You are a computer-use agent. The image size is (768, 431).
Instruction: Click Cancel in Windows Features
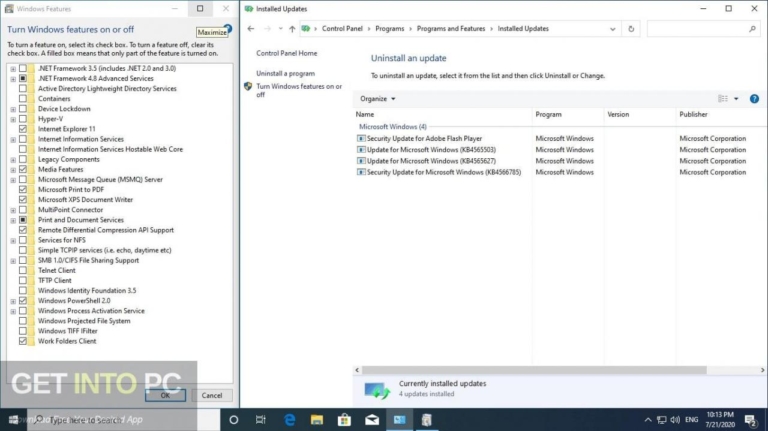212,396
